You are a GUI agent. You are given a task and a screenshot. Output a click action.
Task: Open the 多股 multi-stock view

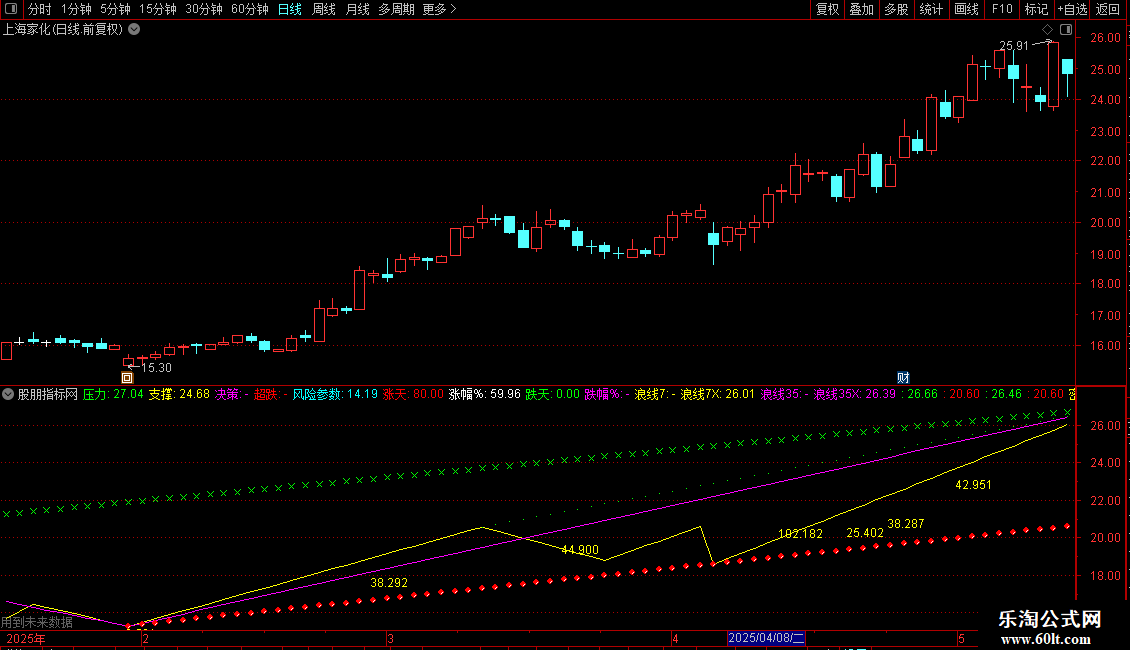pos(896,9)
